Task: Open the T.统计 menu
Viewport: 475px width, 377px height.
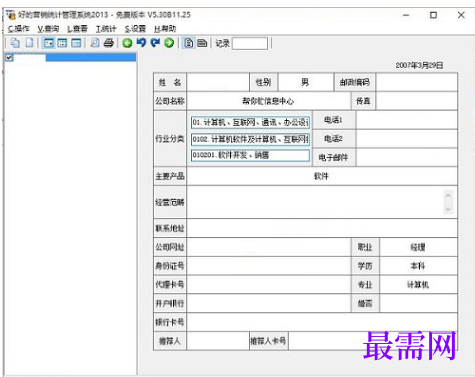Action: (x=106, y=29)
